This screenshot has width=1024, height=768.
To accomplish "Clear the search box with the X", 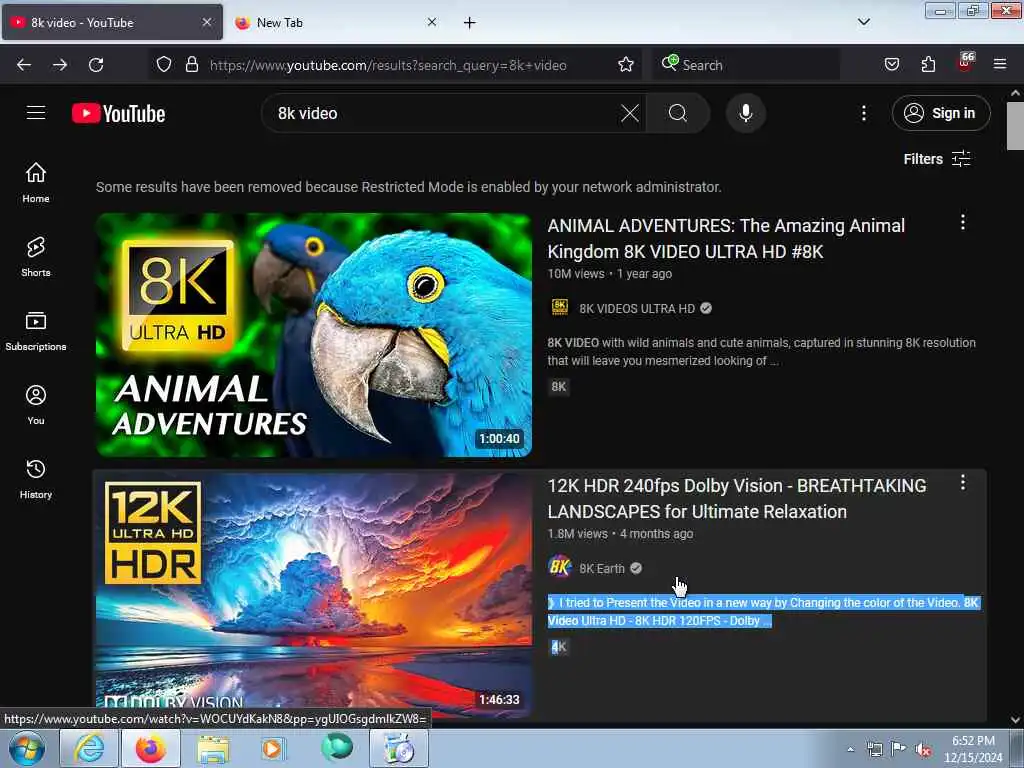I will 630,113.
